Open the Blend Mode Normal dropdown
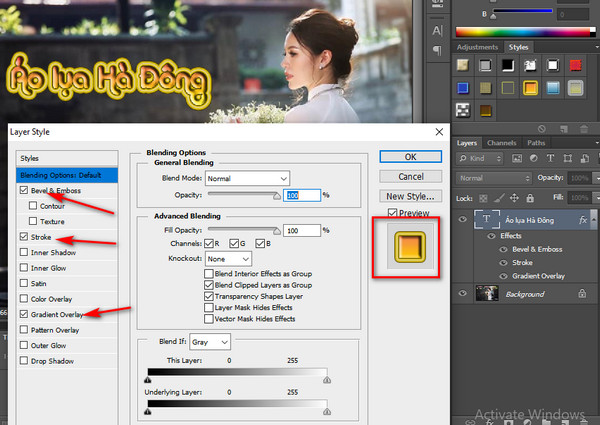 (247, 178)
